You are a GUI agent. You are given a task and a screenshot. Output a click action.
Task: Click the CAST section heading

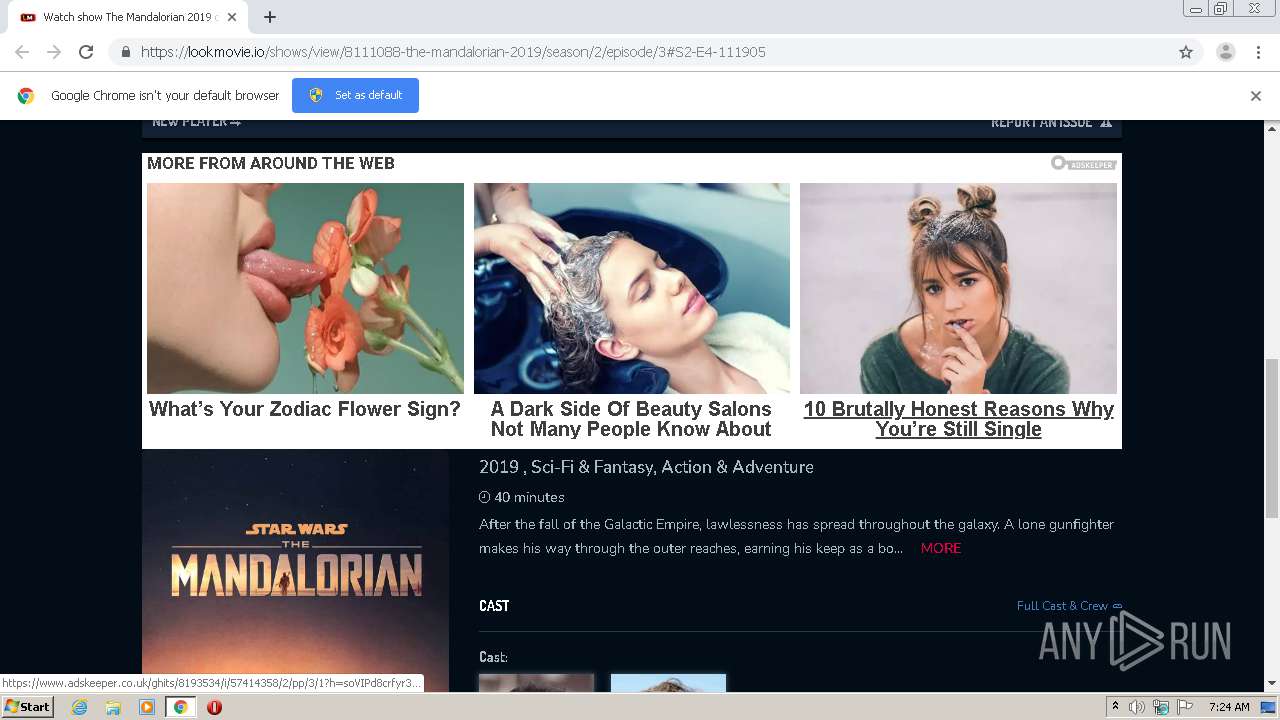494,606
